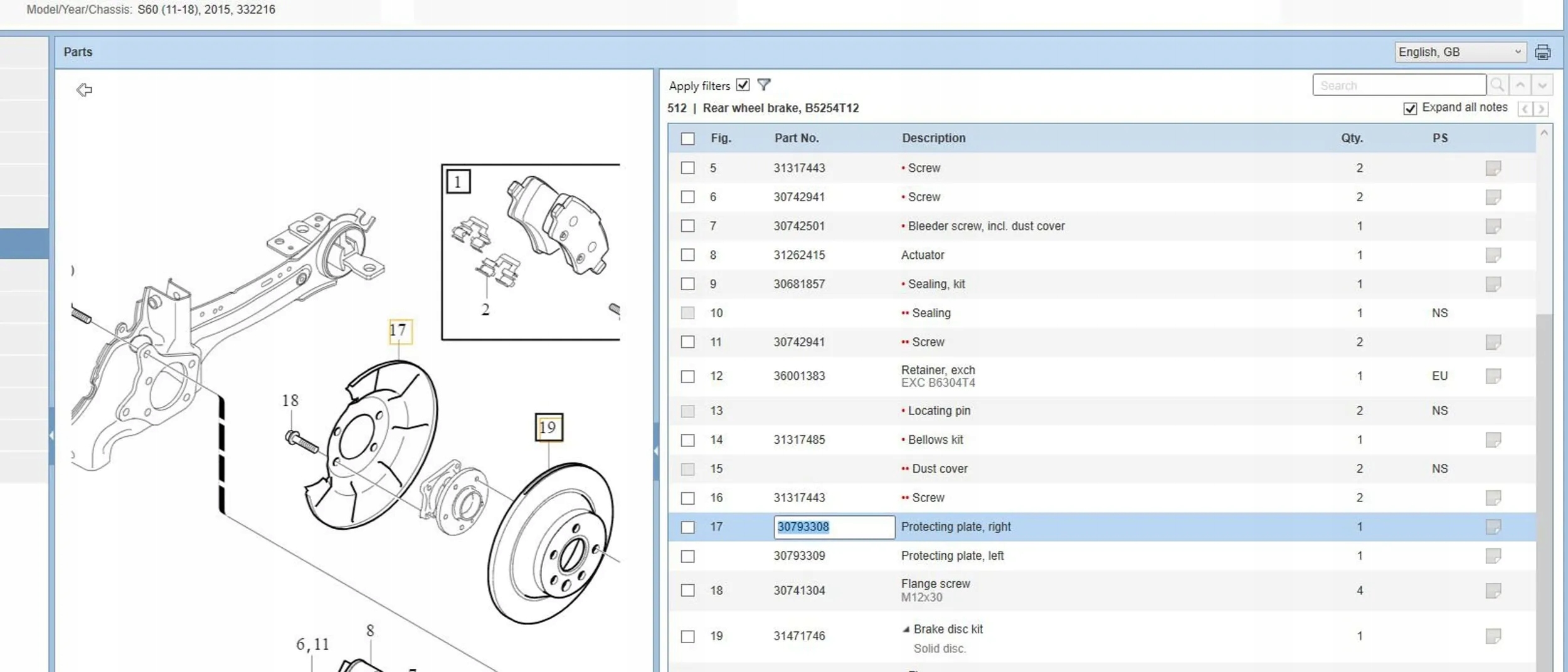Click the Description column header
1568x672 pixels.
(933, 138)
